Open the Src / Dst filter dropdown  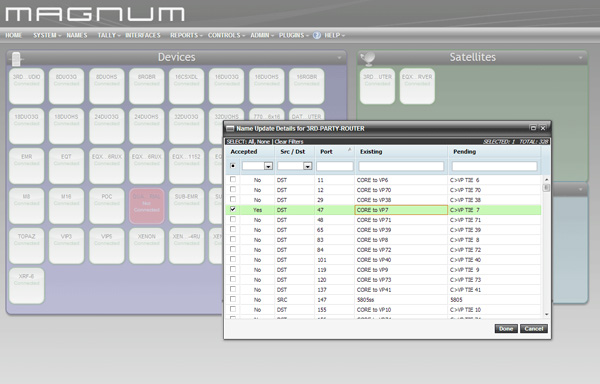pos(307,166)
